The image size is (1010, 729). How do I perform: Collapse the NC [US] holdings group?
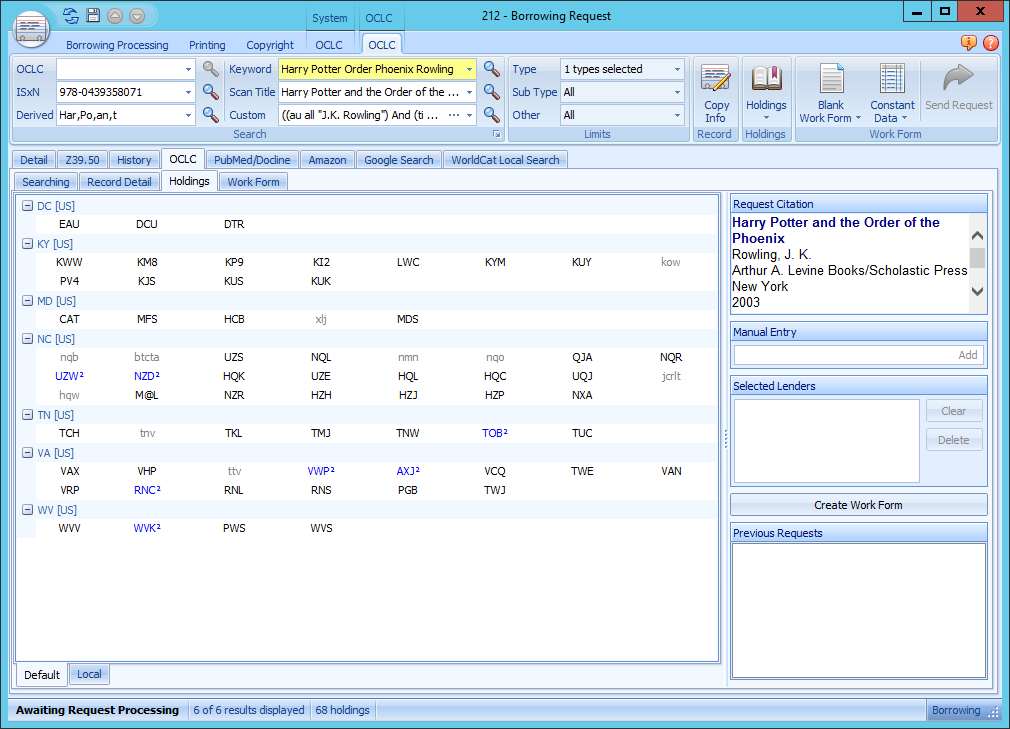click(x=28, y=339)
